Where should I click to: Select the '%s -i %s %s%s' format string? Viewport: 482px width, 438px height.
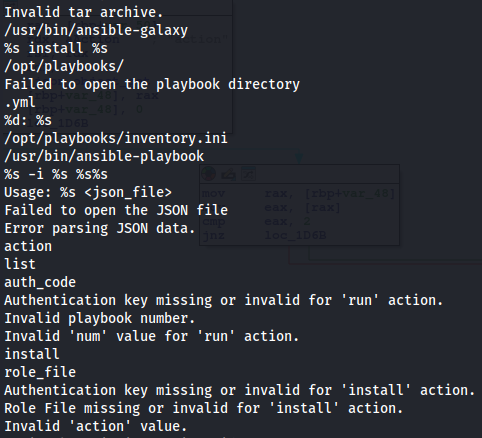click(56, 174)
